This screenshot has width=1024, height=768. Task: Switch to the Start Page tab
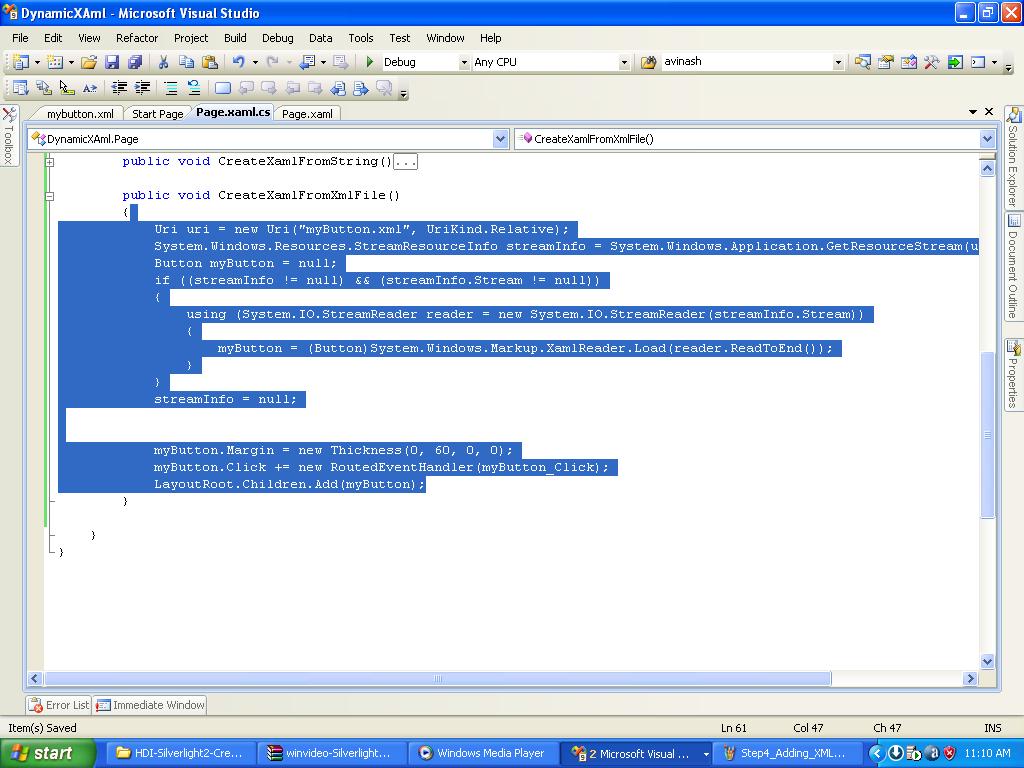(157, 114)
